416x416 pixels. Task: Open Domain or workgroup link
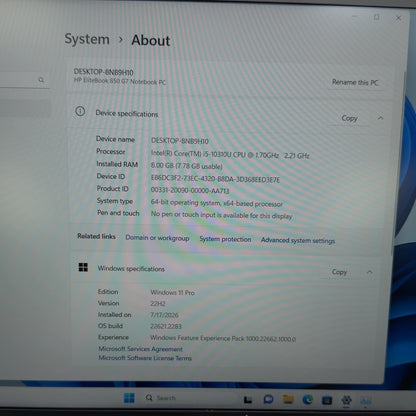[x=157, y=238]
